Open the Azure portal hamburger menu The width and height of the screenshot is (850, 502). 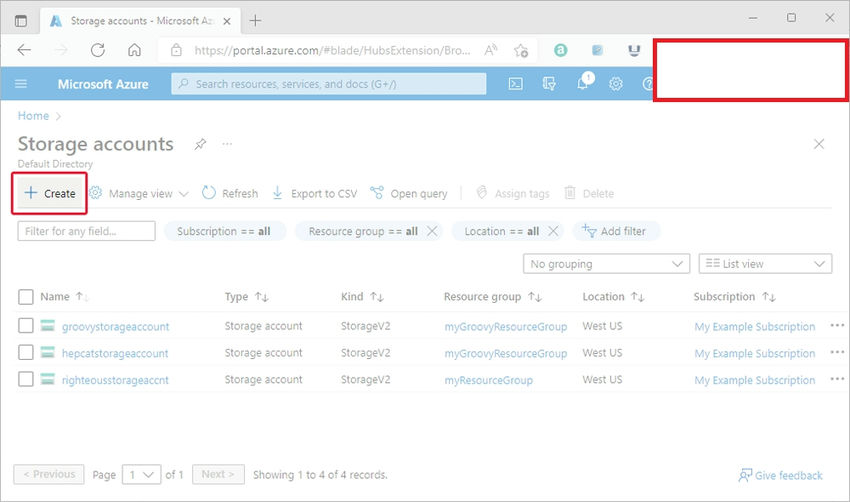(21, 83)
